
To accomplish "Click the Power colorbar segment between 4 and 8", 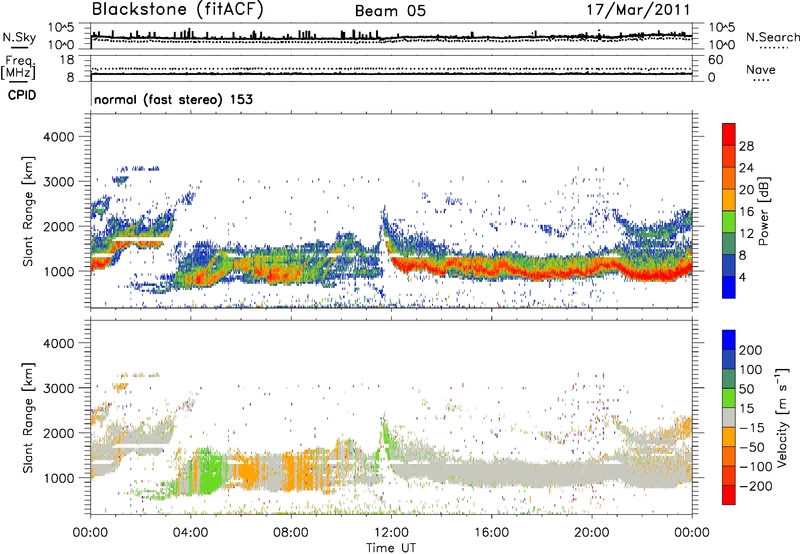I will (x=729, y=266).
